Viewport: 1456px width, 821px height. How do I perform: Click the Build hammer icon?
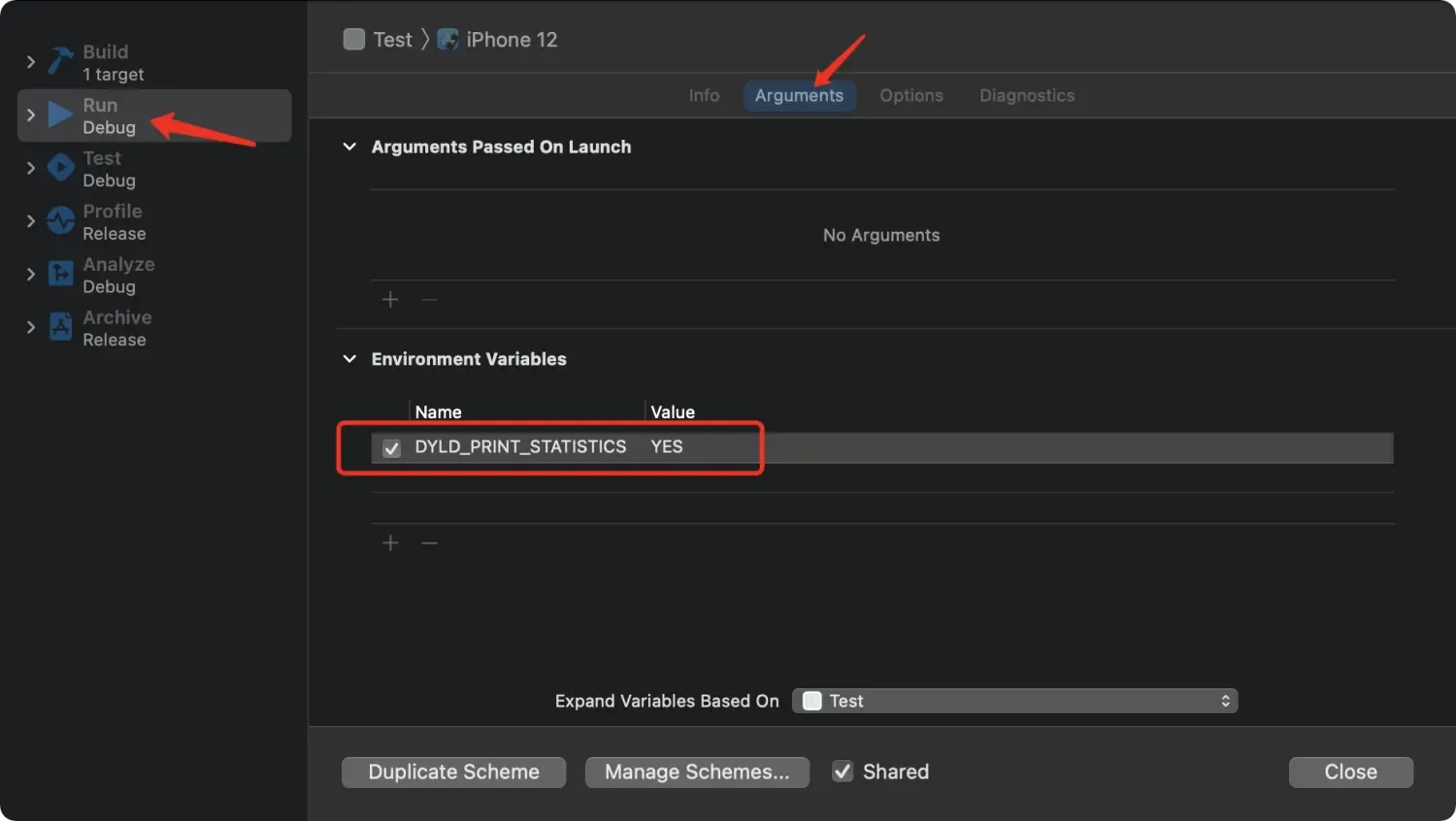[60, 62]
